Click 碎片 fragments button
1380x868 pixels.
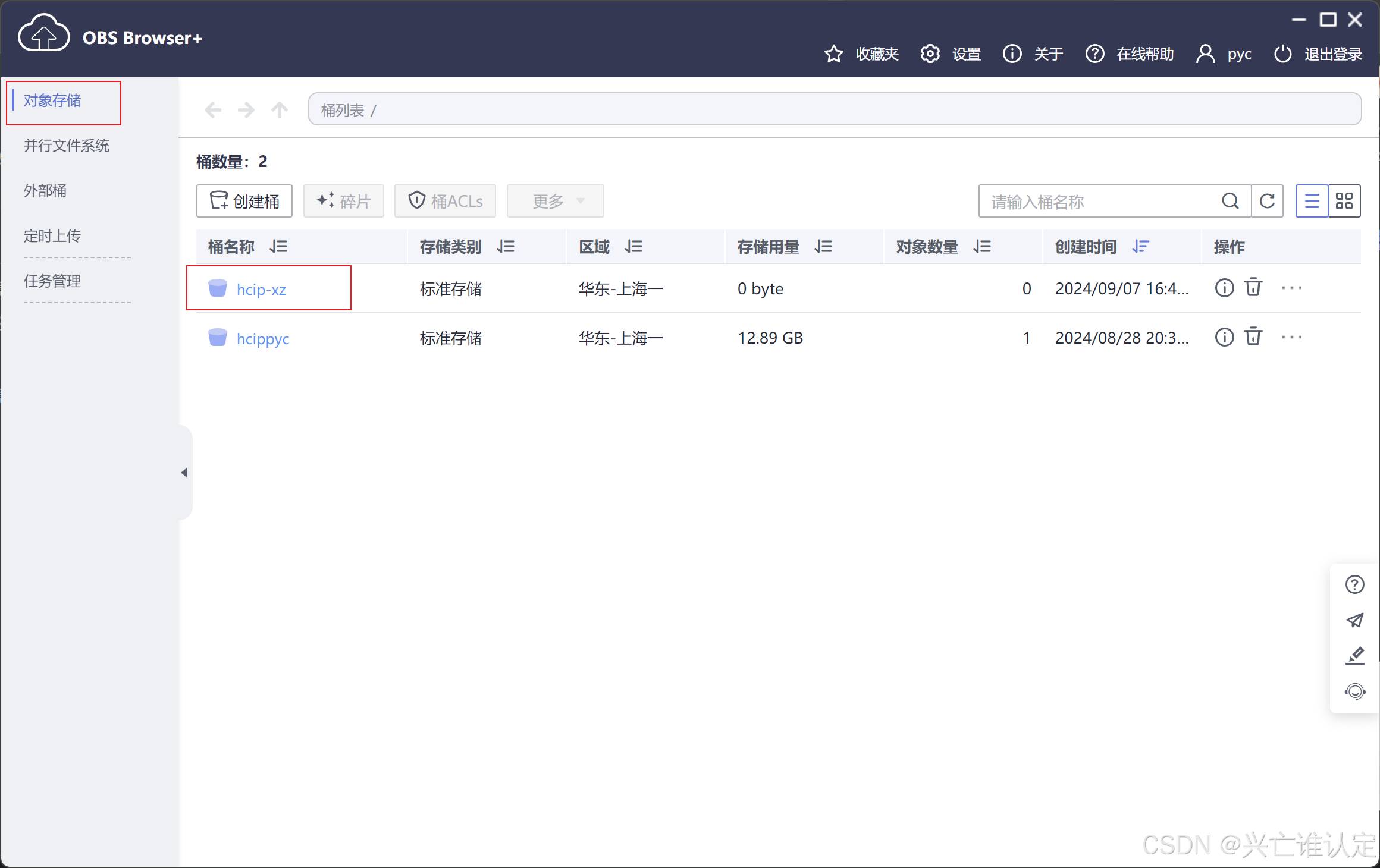(344, 202)
